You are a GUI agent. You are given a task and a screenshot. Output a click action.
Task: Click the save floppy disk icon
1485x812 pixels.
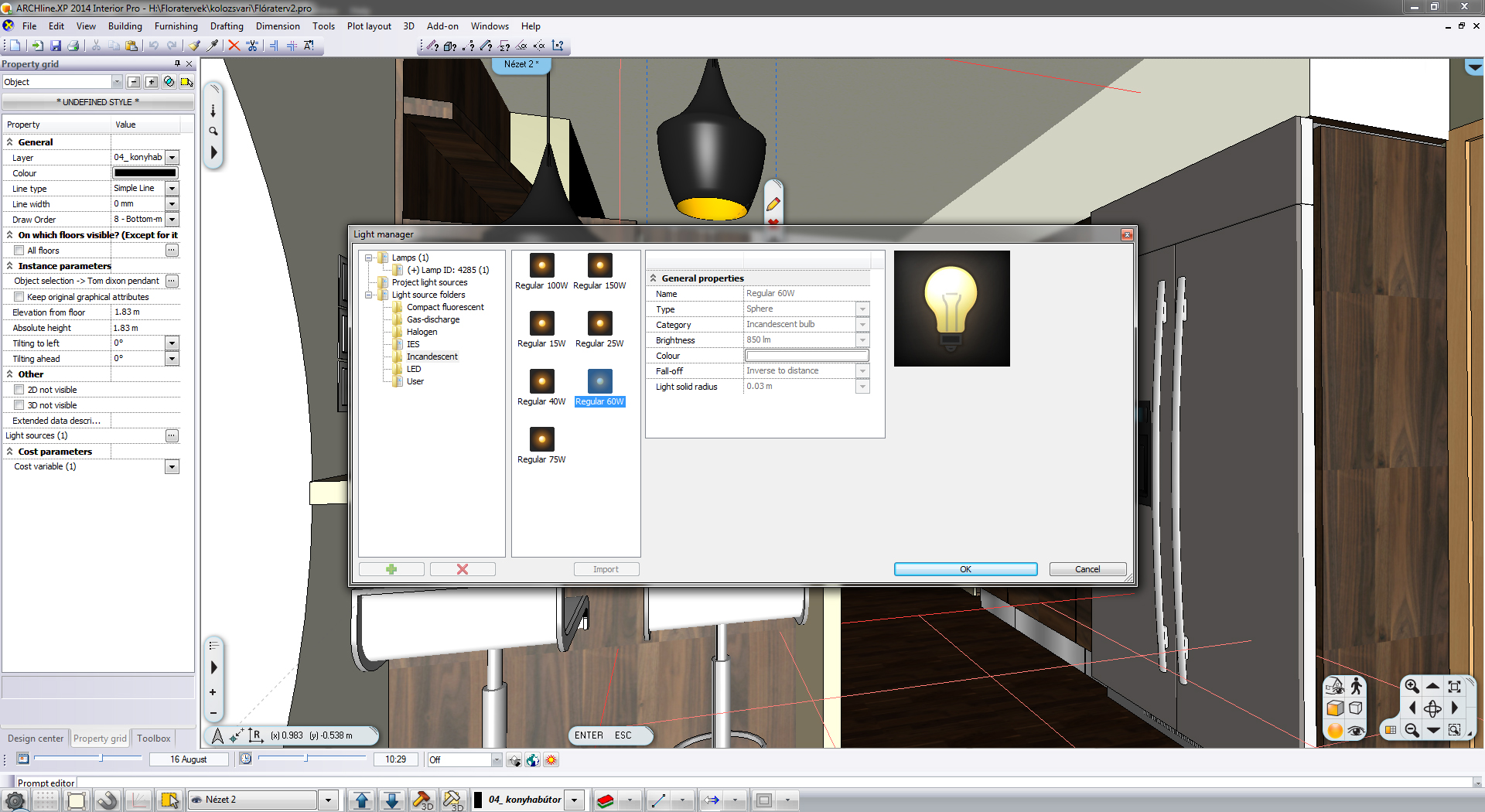click(x=55, y=46)
